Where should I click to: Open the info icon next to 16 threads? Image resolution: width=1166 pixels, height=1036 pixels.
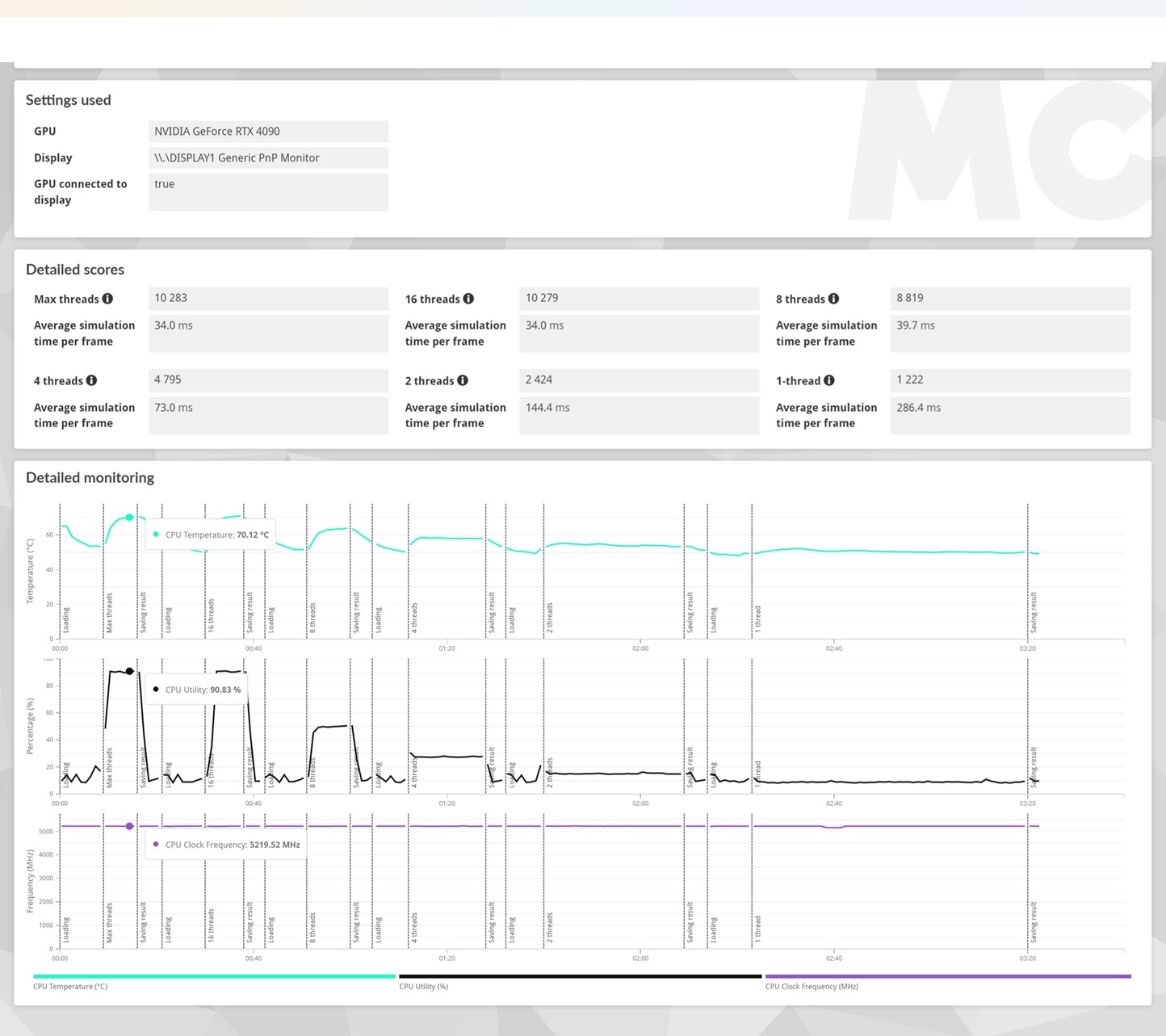point(468,299)
